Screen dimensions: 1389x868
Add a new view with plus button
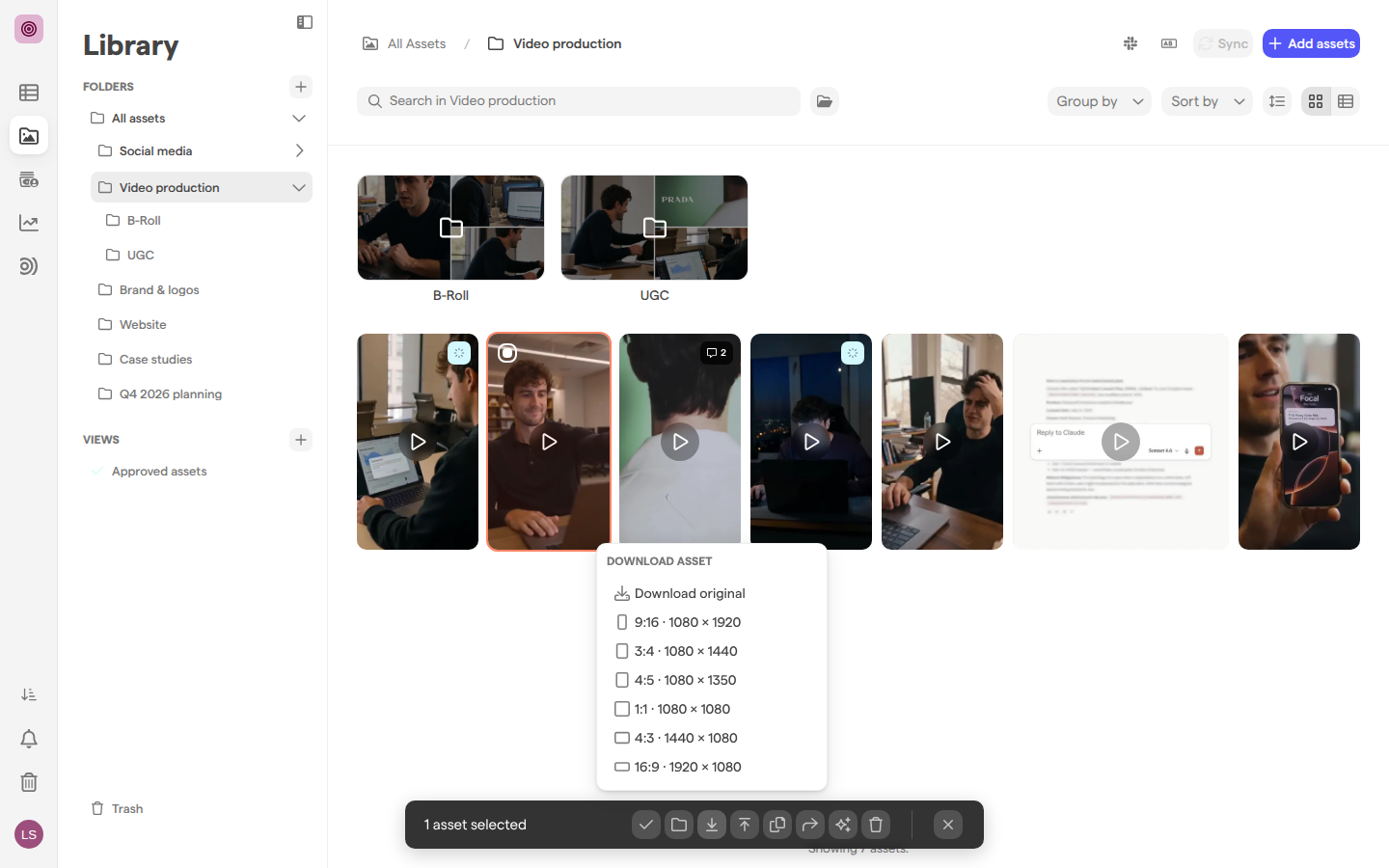[x=301, y=440]
